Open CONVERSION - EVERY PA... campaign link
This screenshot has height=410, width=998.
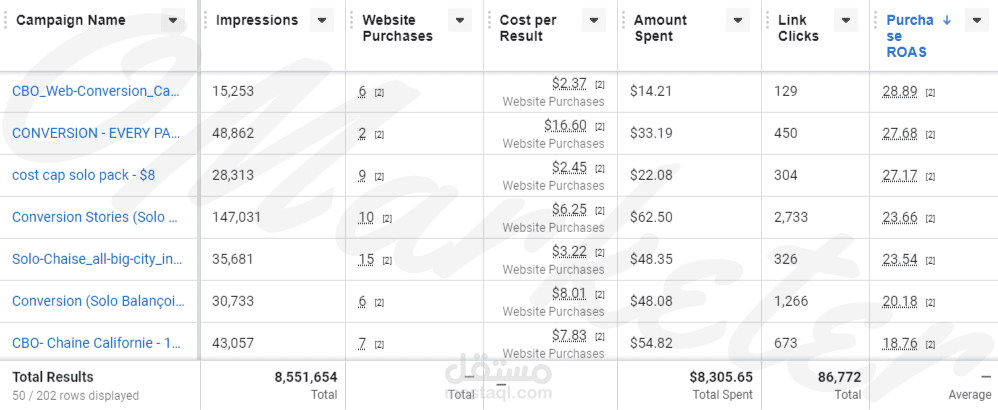point(96,133)
